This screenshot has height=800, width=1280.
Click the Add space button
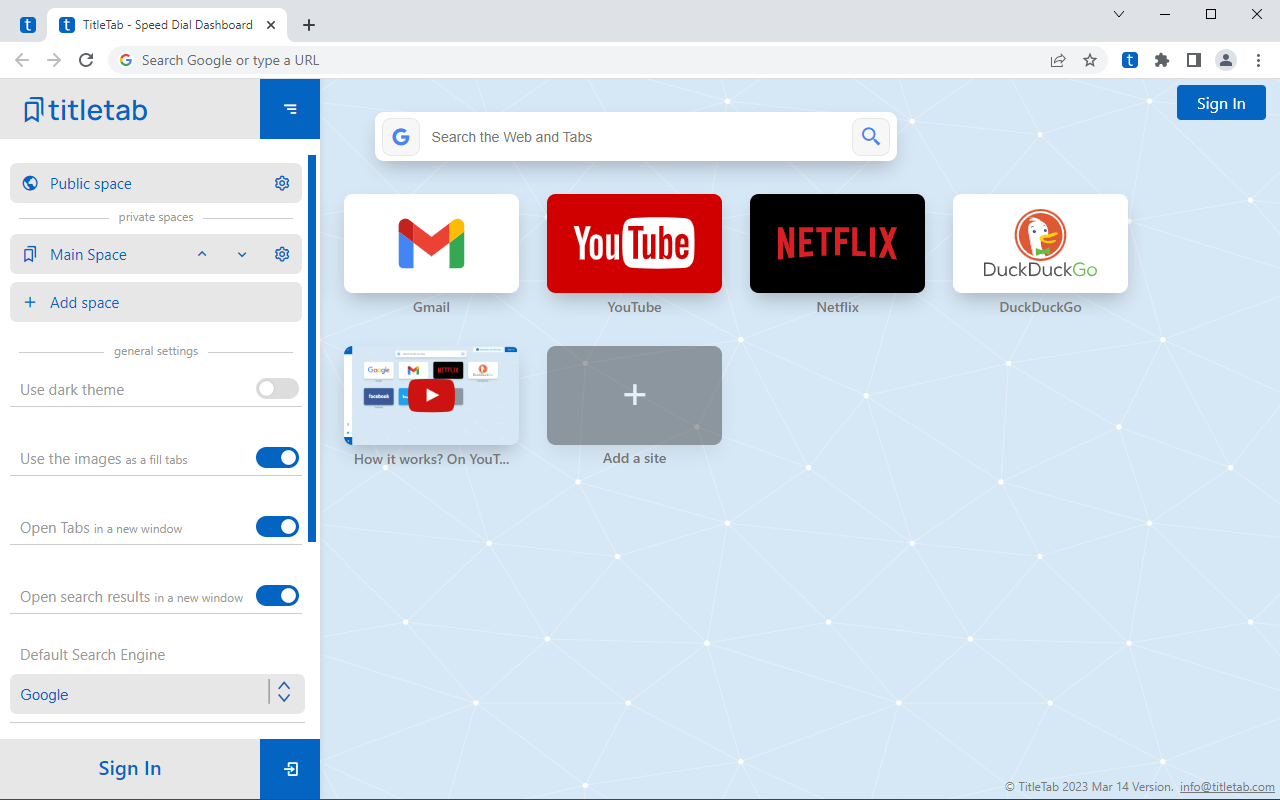pos(156,302)
